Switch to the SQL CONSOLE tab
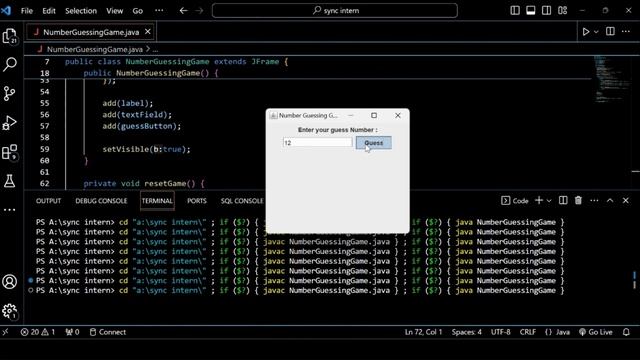 (242, 201)
